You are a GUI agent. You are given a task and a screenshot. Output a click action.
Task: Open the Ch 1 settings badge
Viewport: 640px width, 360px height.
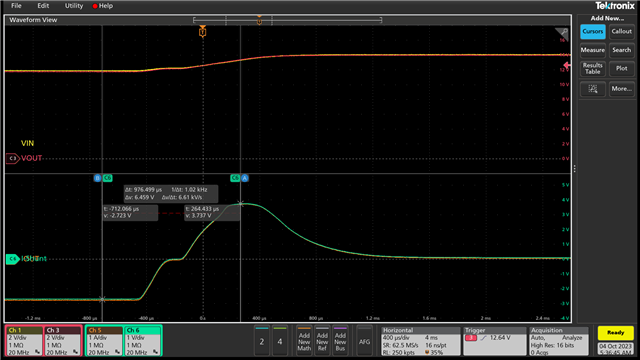pos(24,341)
